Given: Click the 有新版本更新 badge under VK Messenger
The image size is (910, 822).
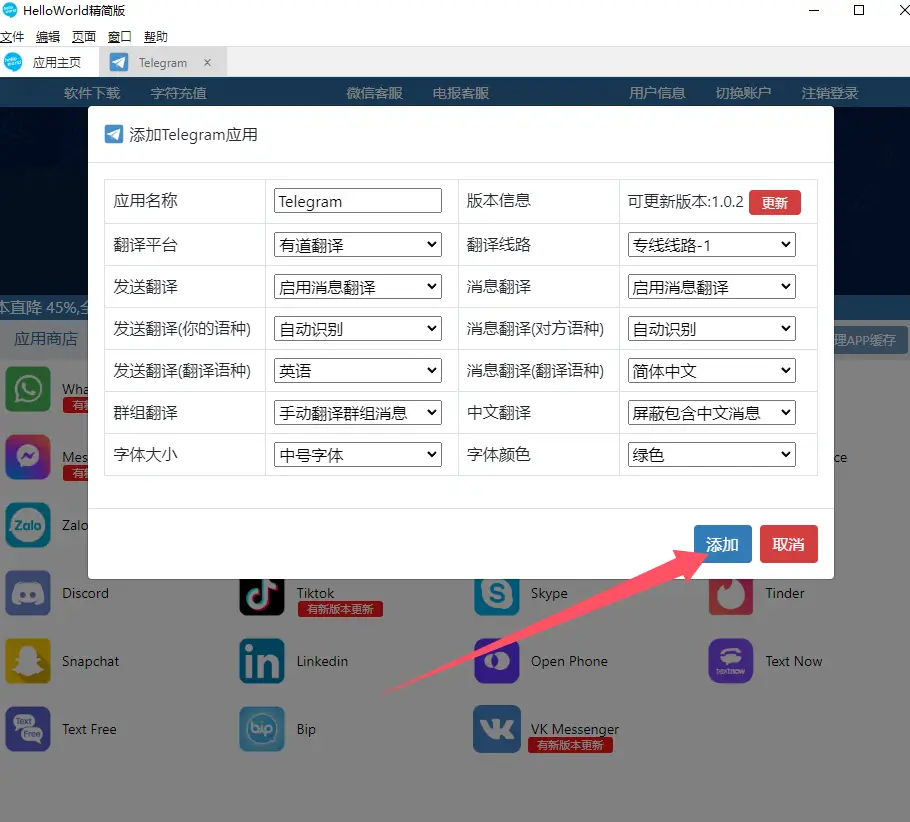Looking at the screenshot, I should click(570, 745).
